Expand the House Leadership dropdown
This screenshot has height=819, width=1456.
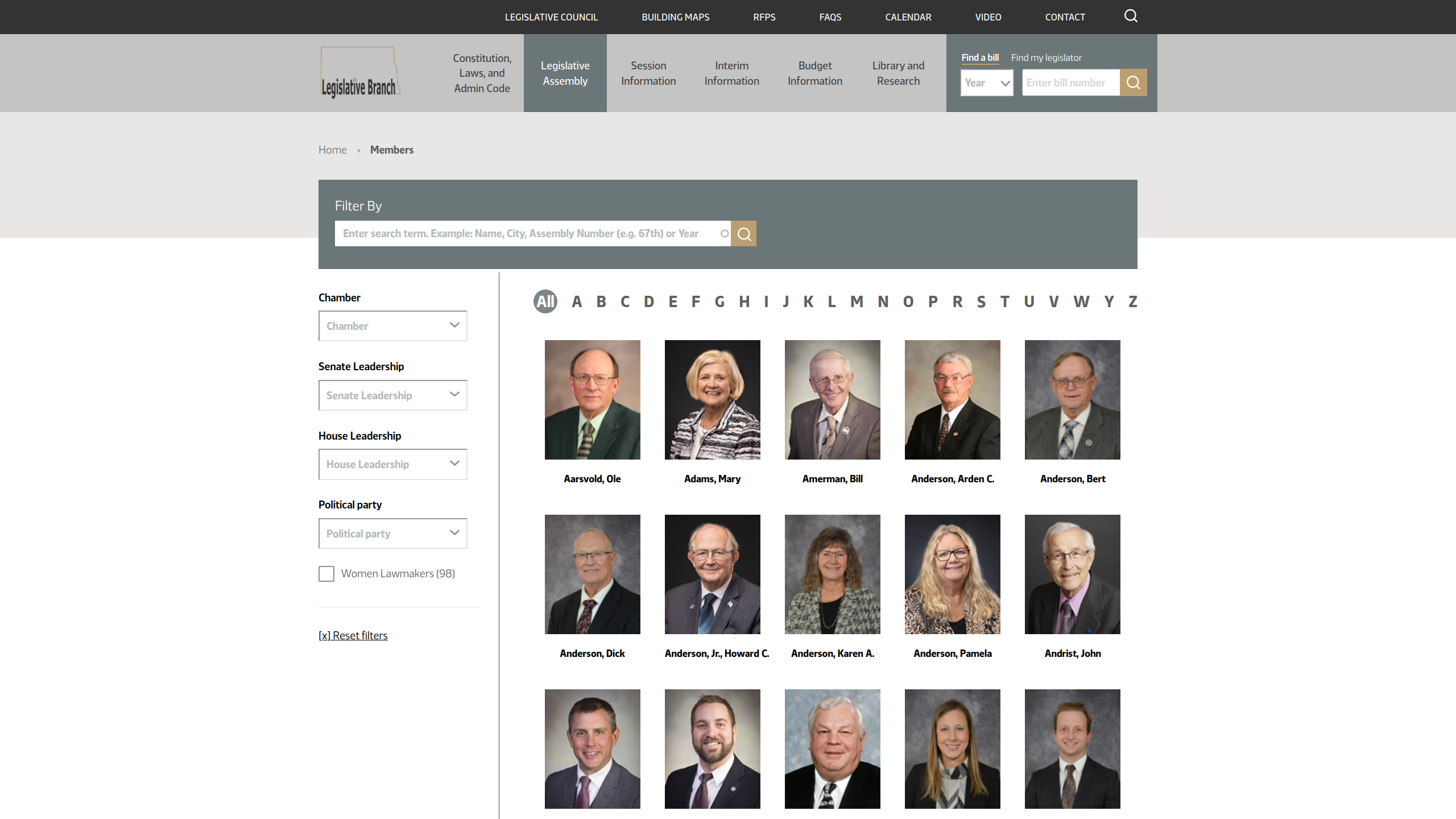click(x=392, y=463)
